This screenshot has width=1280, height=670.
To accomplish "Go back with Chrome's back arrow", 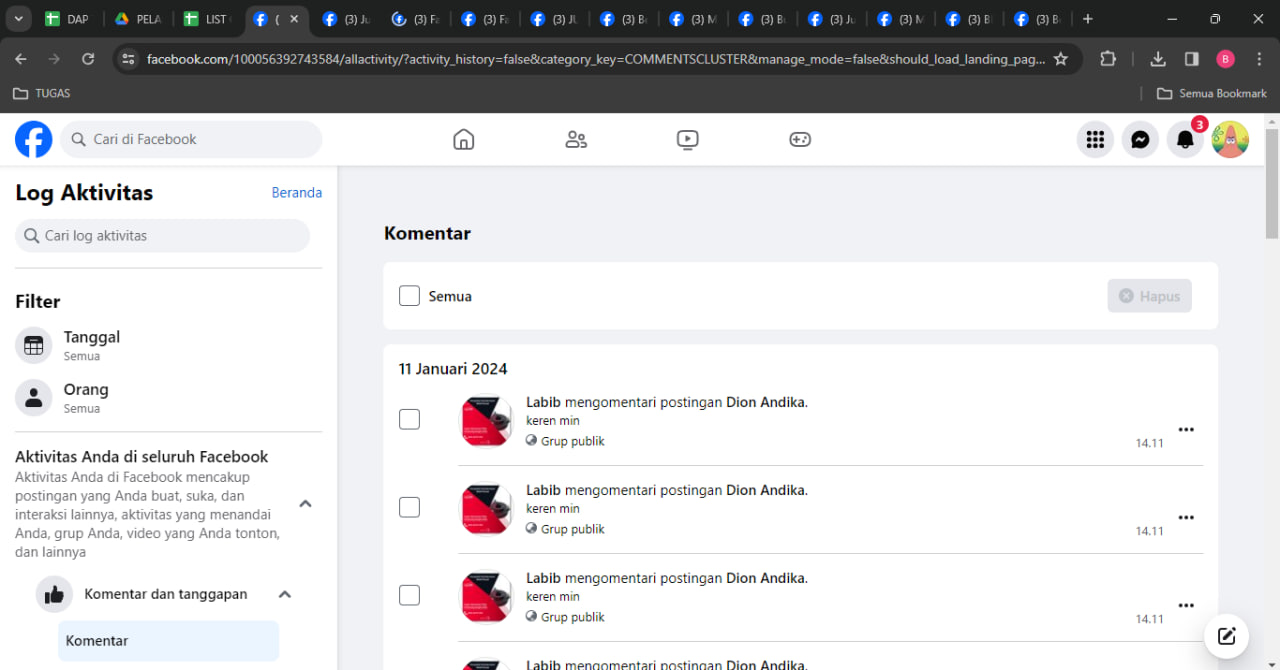I will [x=21, y=59].
